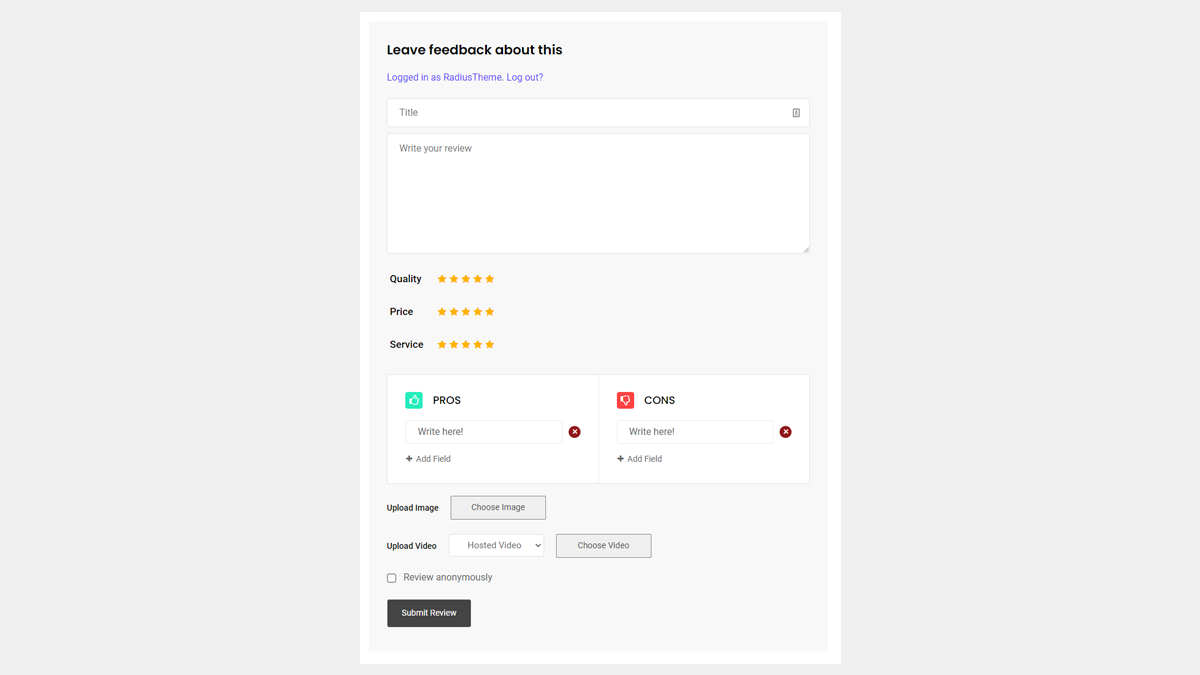Click the Service label
Image resolution: width=1200 pixels, height=675 pixels.
407,345
